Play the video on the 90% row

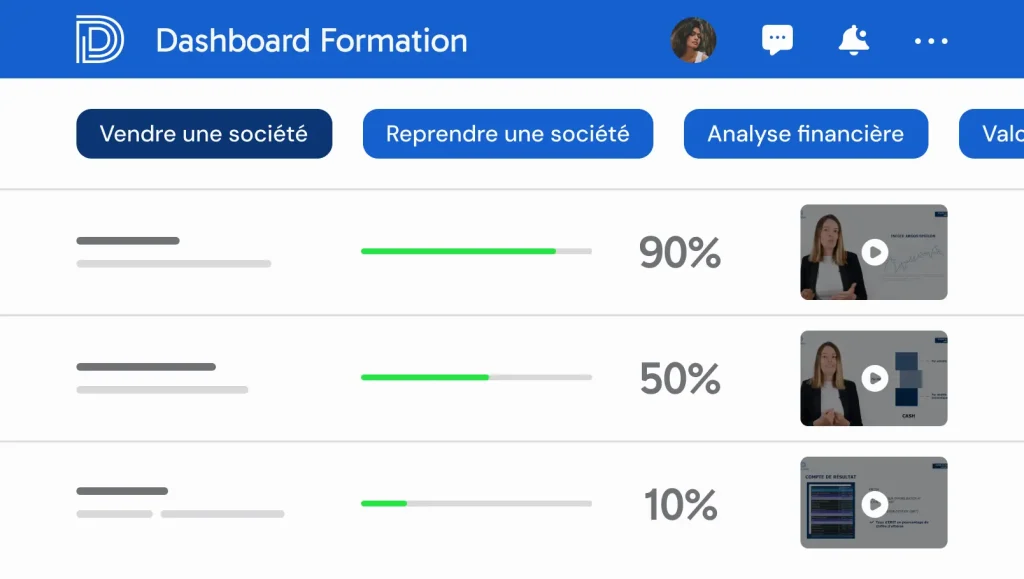(875, 252)
